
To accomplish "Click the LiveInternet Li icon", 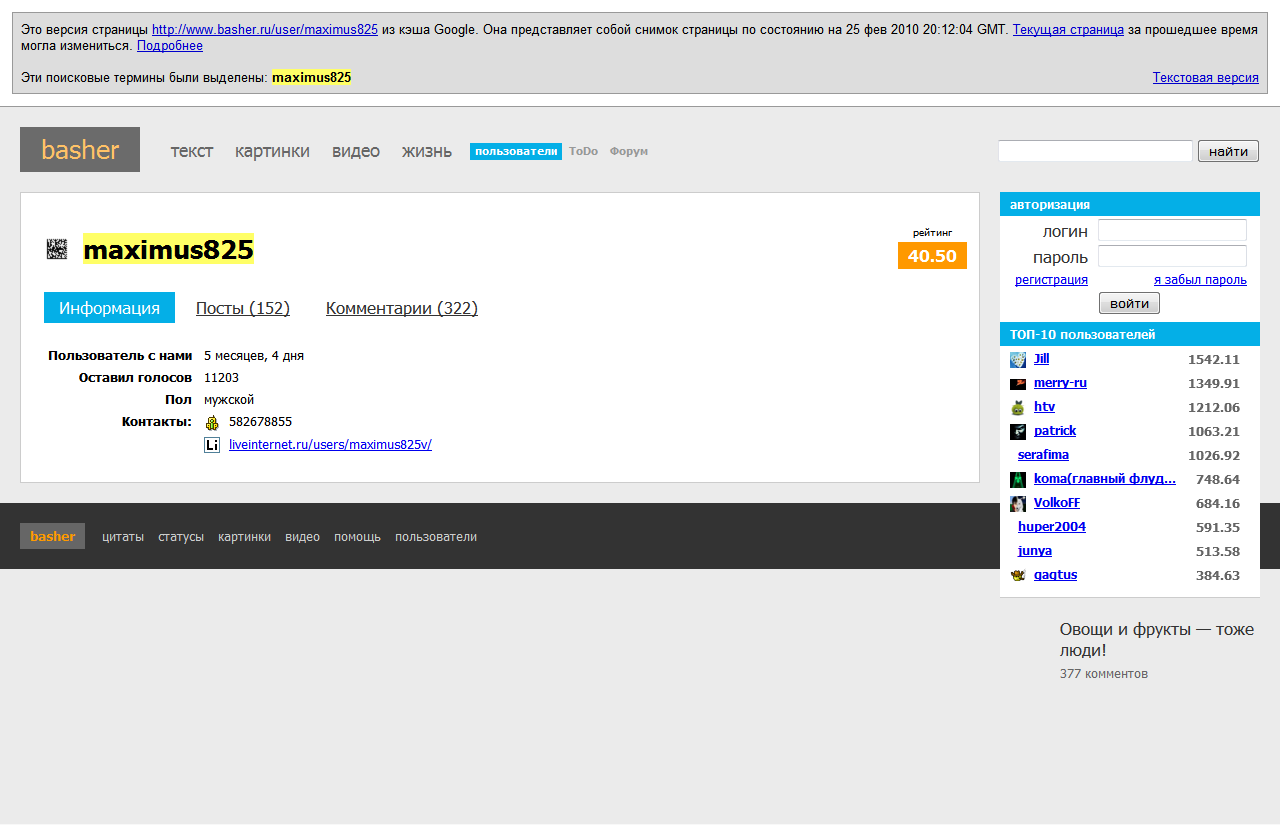I will [x=212, y=445].
